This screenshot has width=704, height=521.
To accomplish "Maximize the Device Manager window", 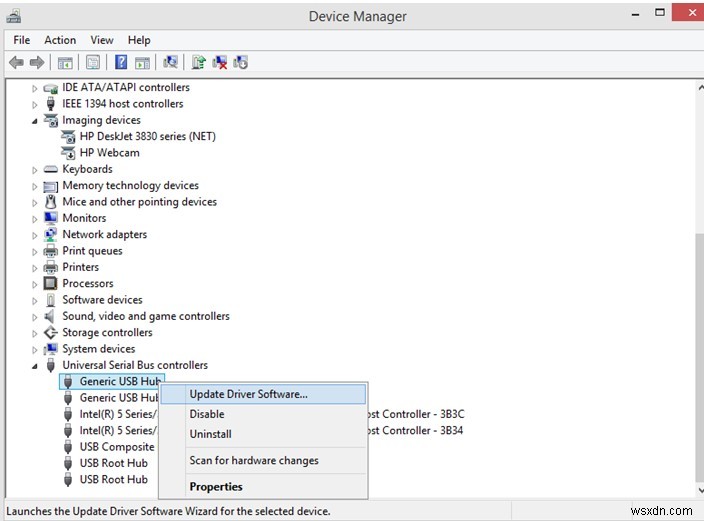I will [660, 13].
